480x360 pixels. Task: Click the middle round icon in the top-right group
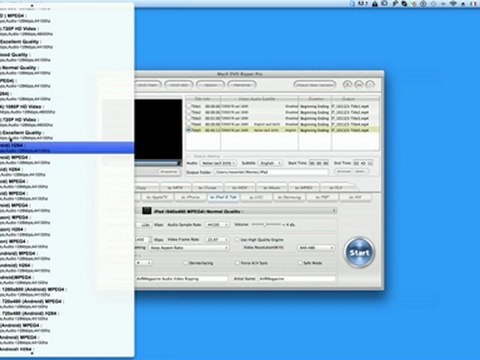coord(359,85)
